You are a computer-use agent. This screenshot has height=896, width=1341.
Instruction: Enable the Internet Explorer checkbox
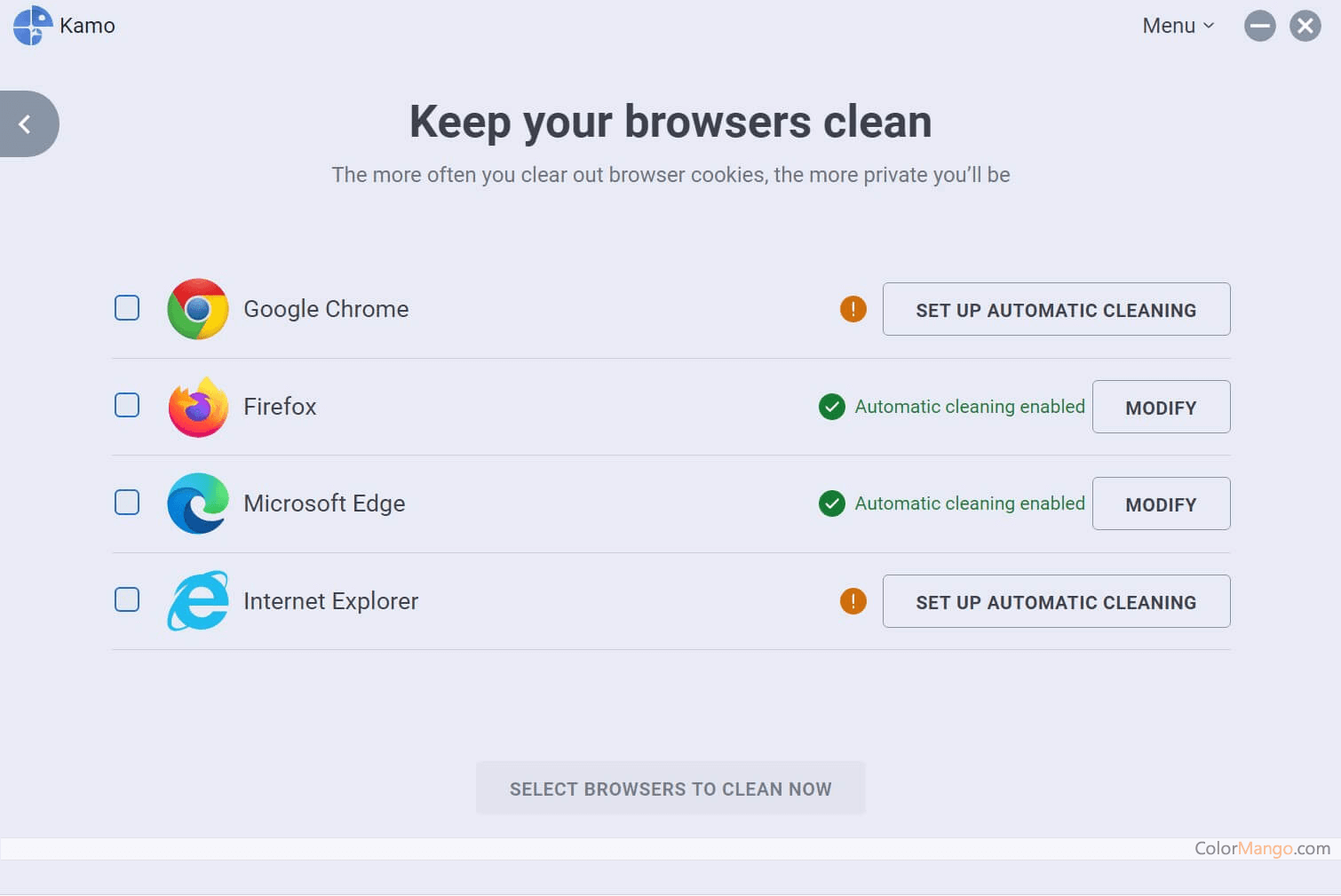(x=127, y=599)
